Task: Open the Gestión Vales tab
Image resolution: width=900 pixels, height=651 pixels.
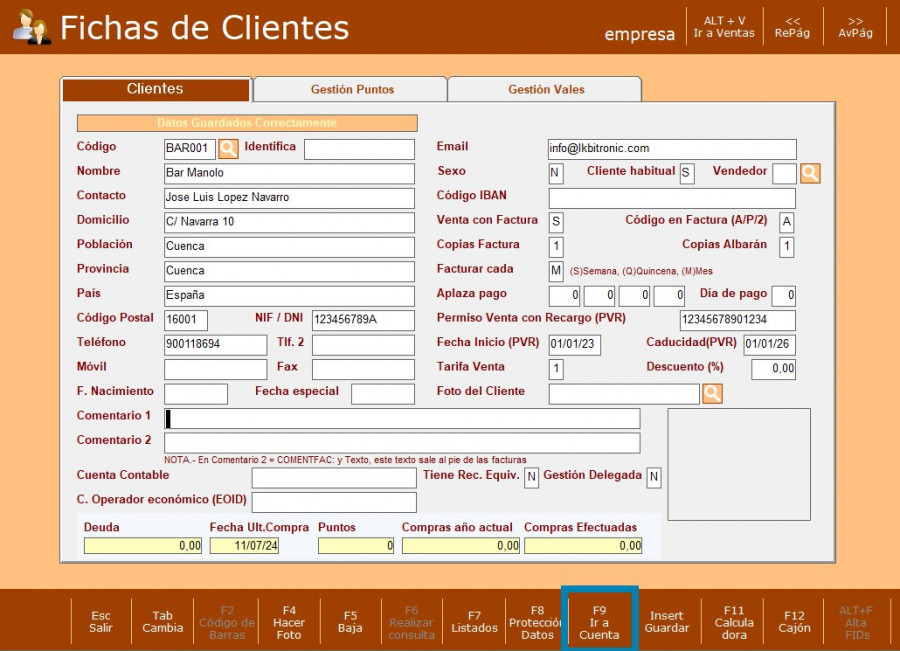Action: [546, 90]
